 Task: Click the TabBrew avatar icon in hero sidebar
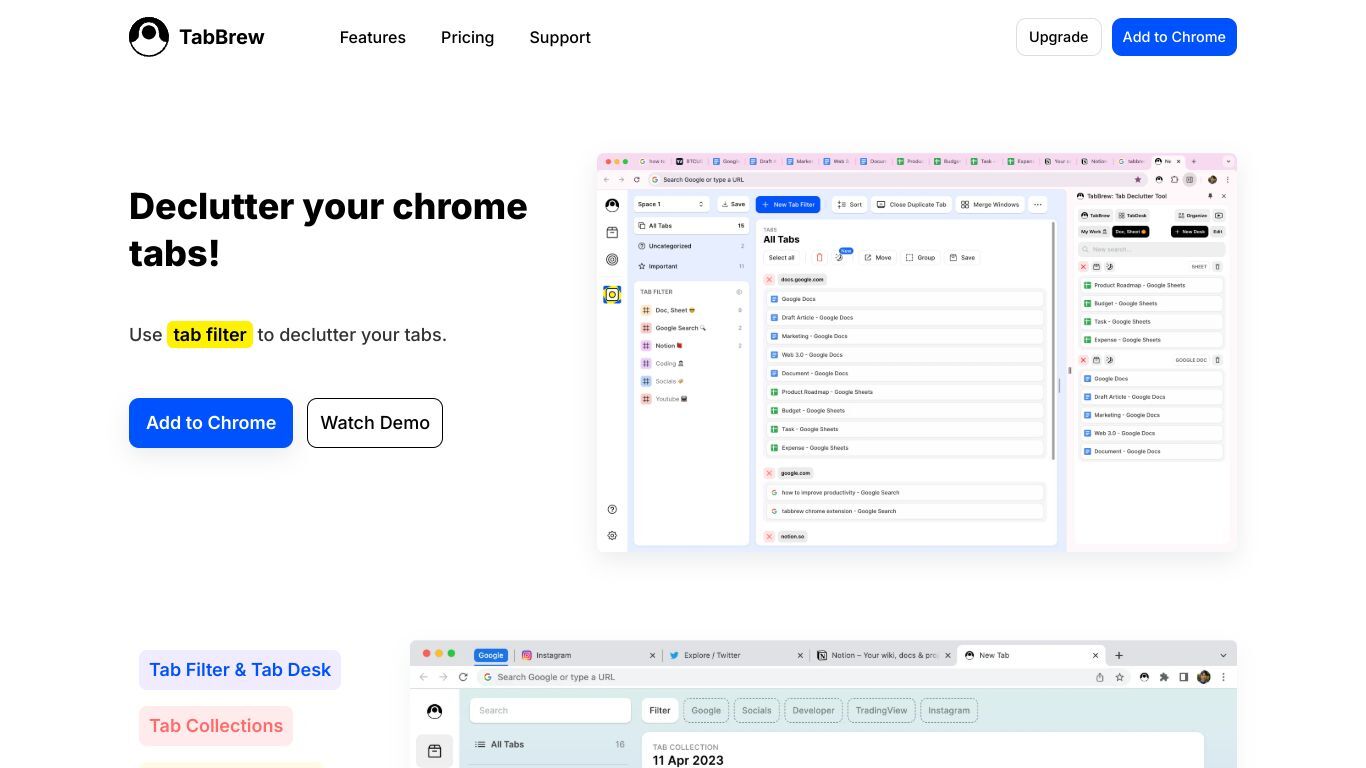pos(612,205)
